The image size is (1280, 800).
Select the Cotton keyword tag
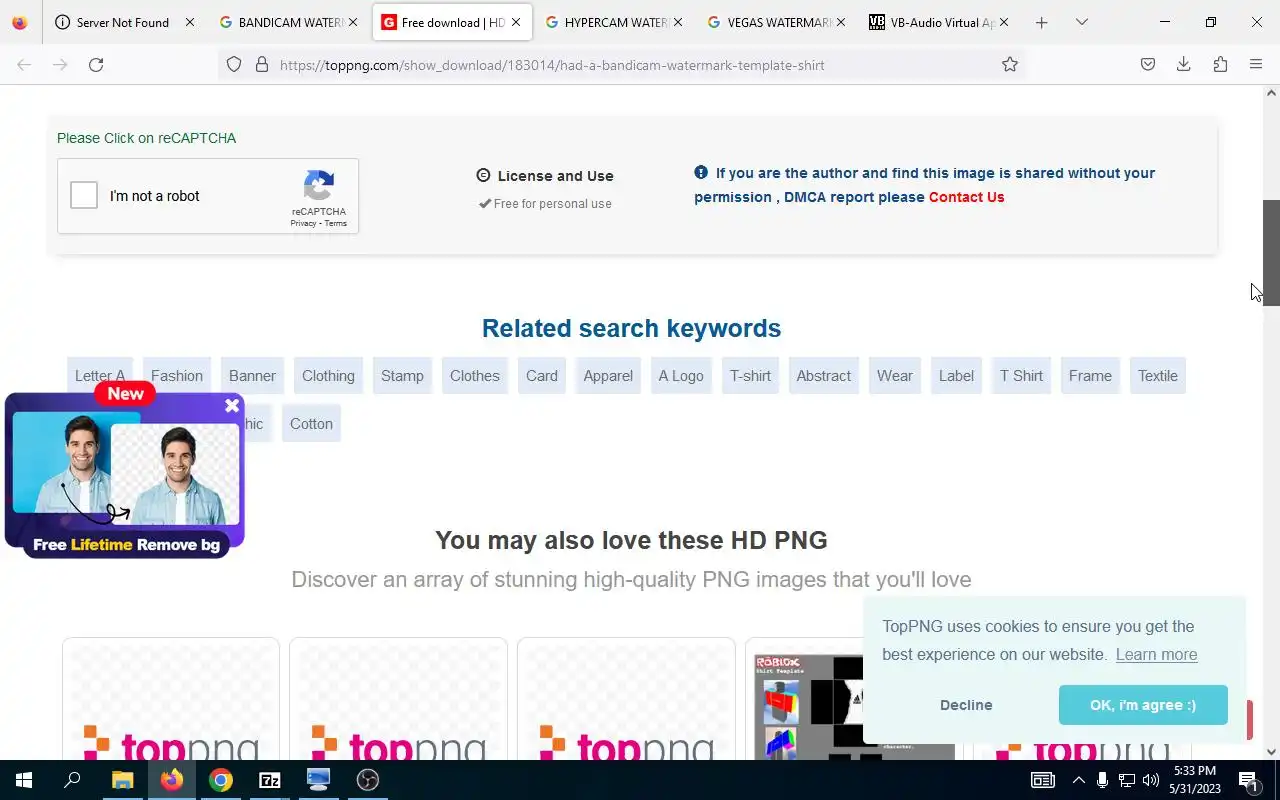tap(311, 424)
